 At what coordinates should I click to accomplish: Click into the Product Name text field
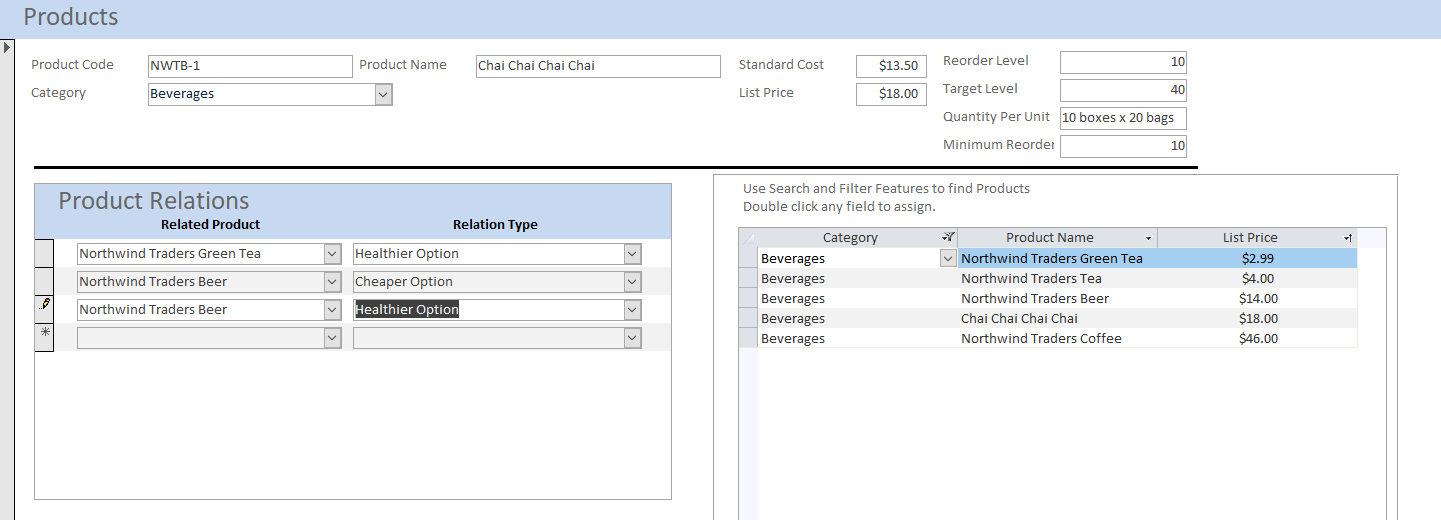(x=597, y=66)
